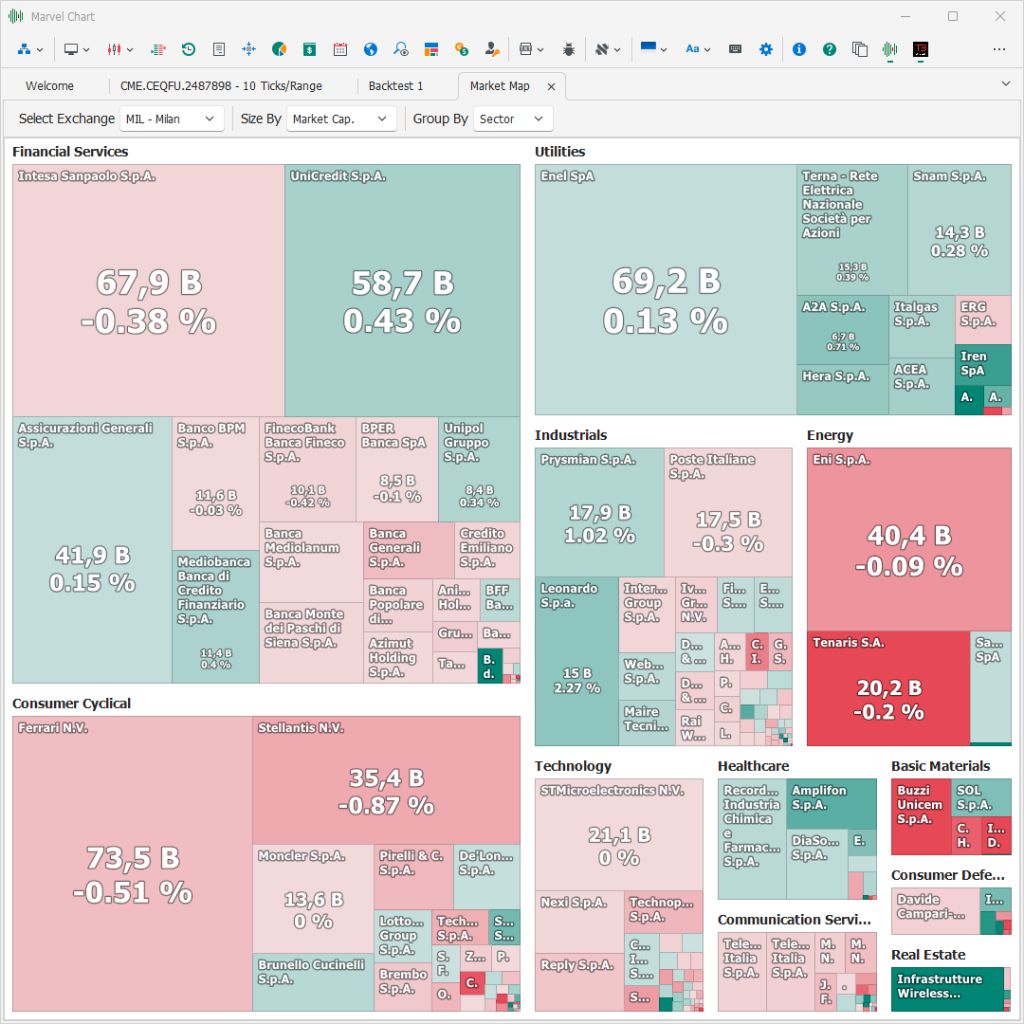This screenshot has height=1024, width=1024.
Task: Click the Consumer Cyclical sector heading
Action: pos(71,703)
